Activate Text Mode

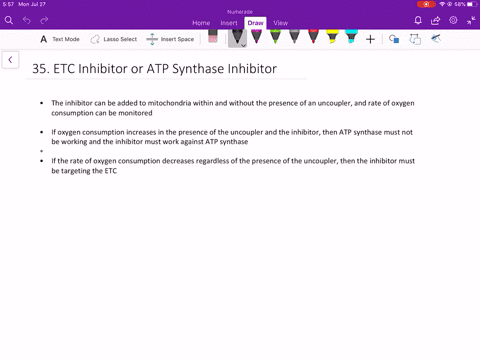coord(60,39)
